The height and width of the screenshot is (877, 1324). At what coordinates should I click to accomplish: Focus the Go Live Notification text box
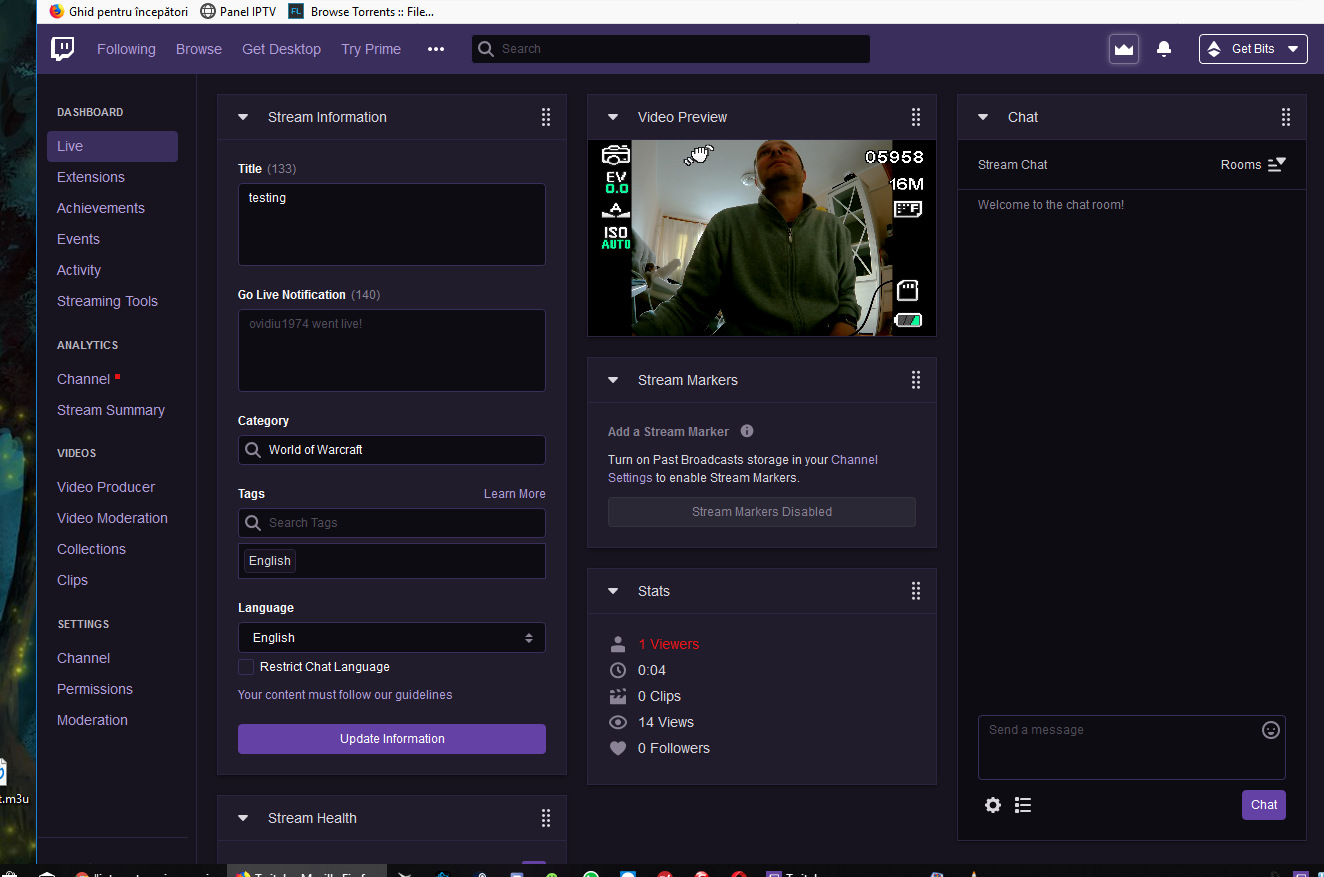[392, 350]
